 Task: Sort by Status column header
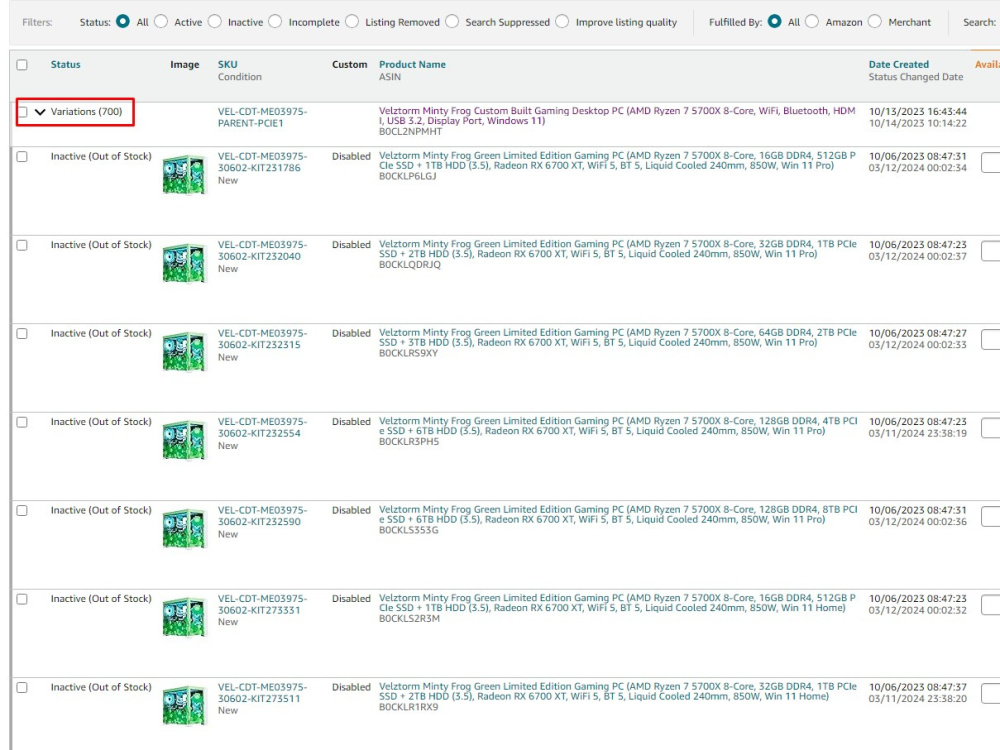[x=66, y=64]
